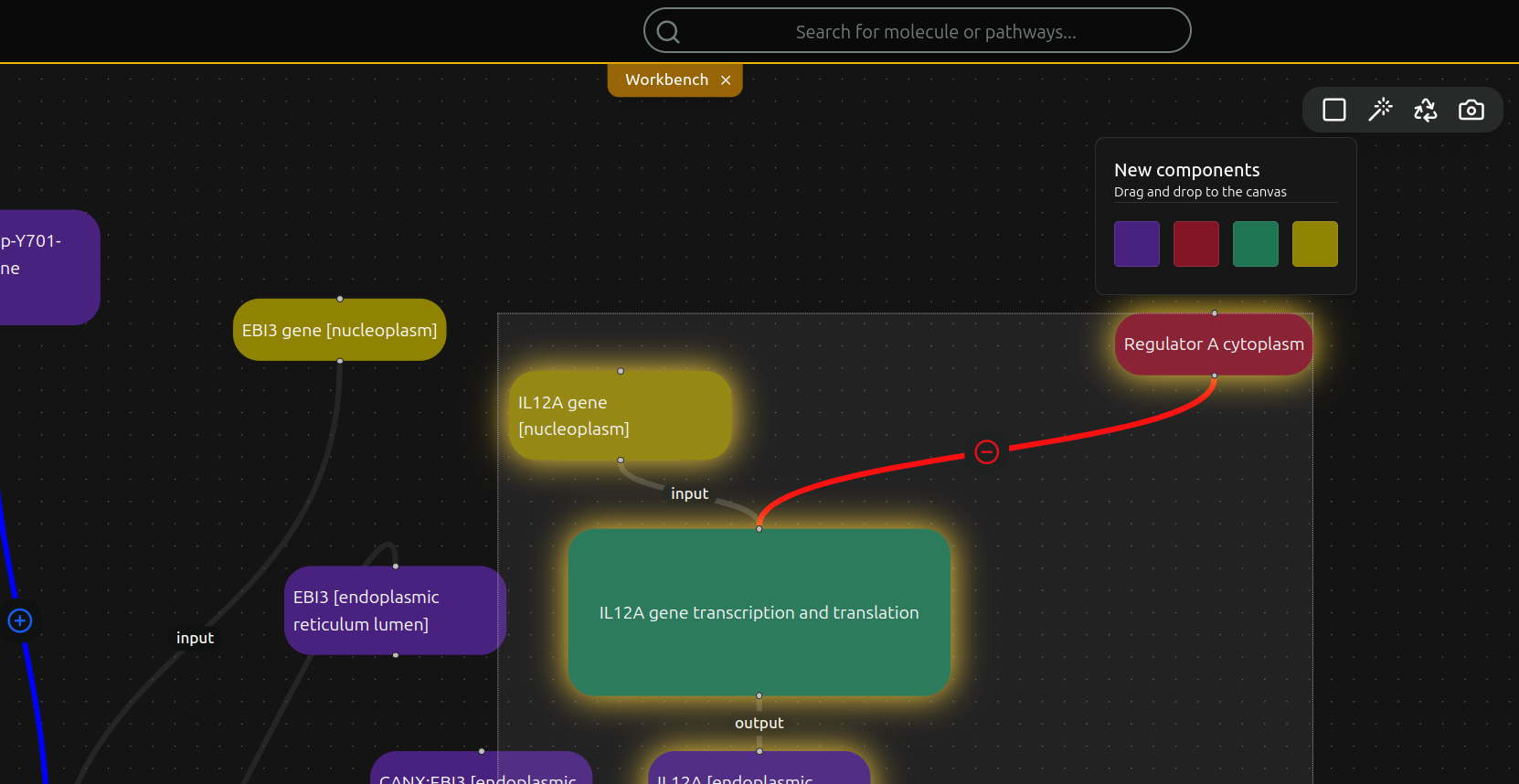The image size is (1519, 784).
Task: Select the CANX:EBI3 [endoplasmic node
Action: pos(482,768)
